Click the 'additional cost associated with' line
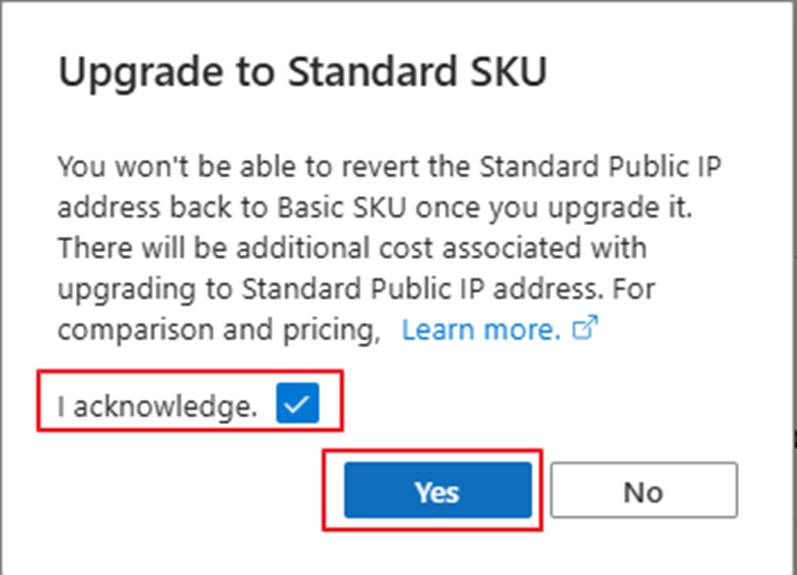The height and width of the screenshot is (575, 797). tap(475, 247)
